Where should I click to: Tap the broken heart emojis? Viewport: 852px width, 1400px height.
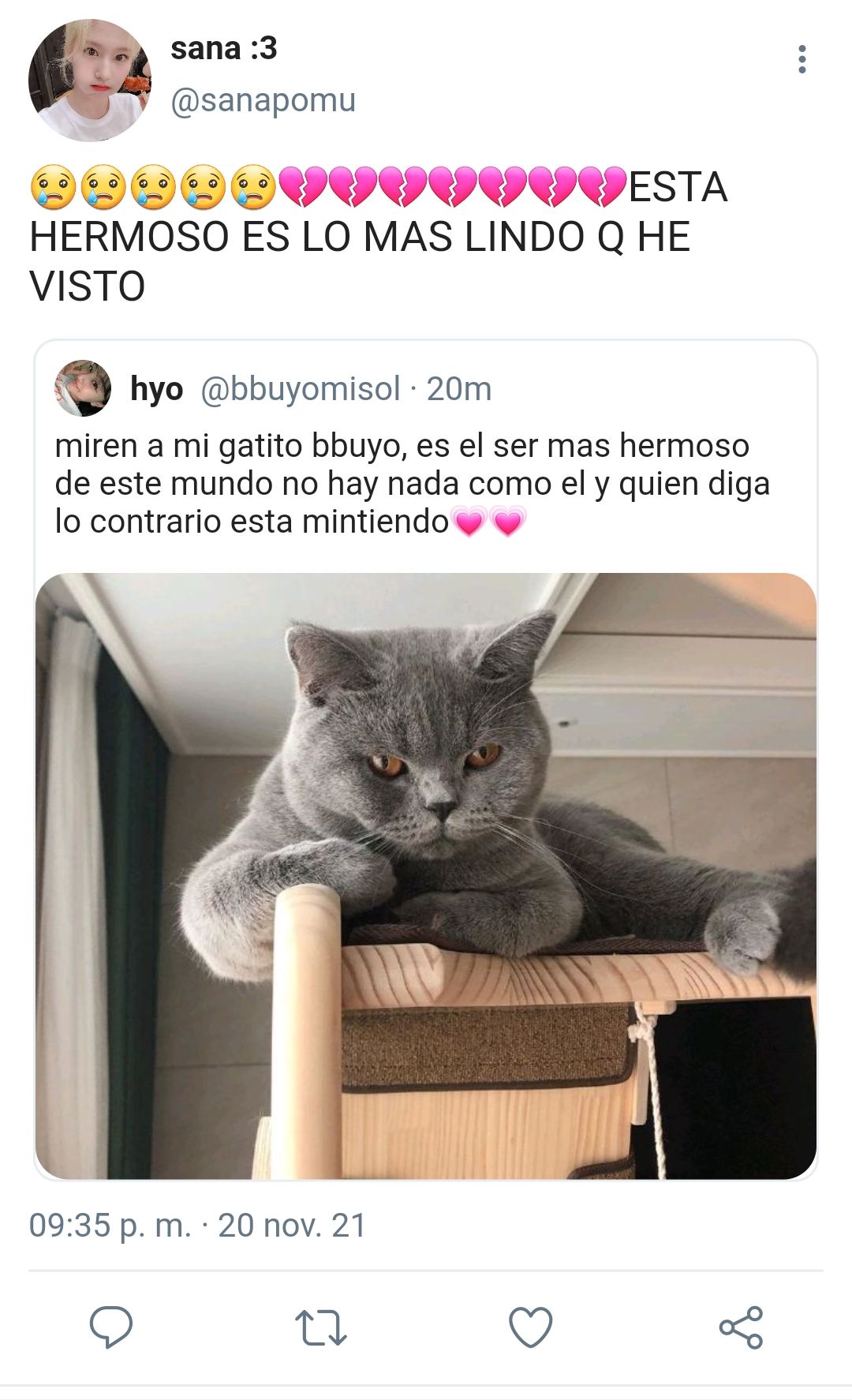point(453,188)
